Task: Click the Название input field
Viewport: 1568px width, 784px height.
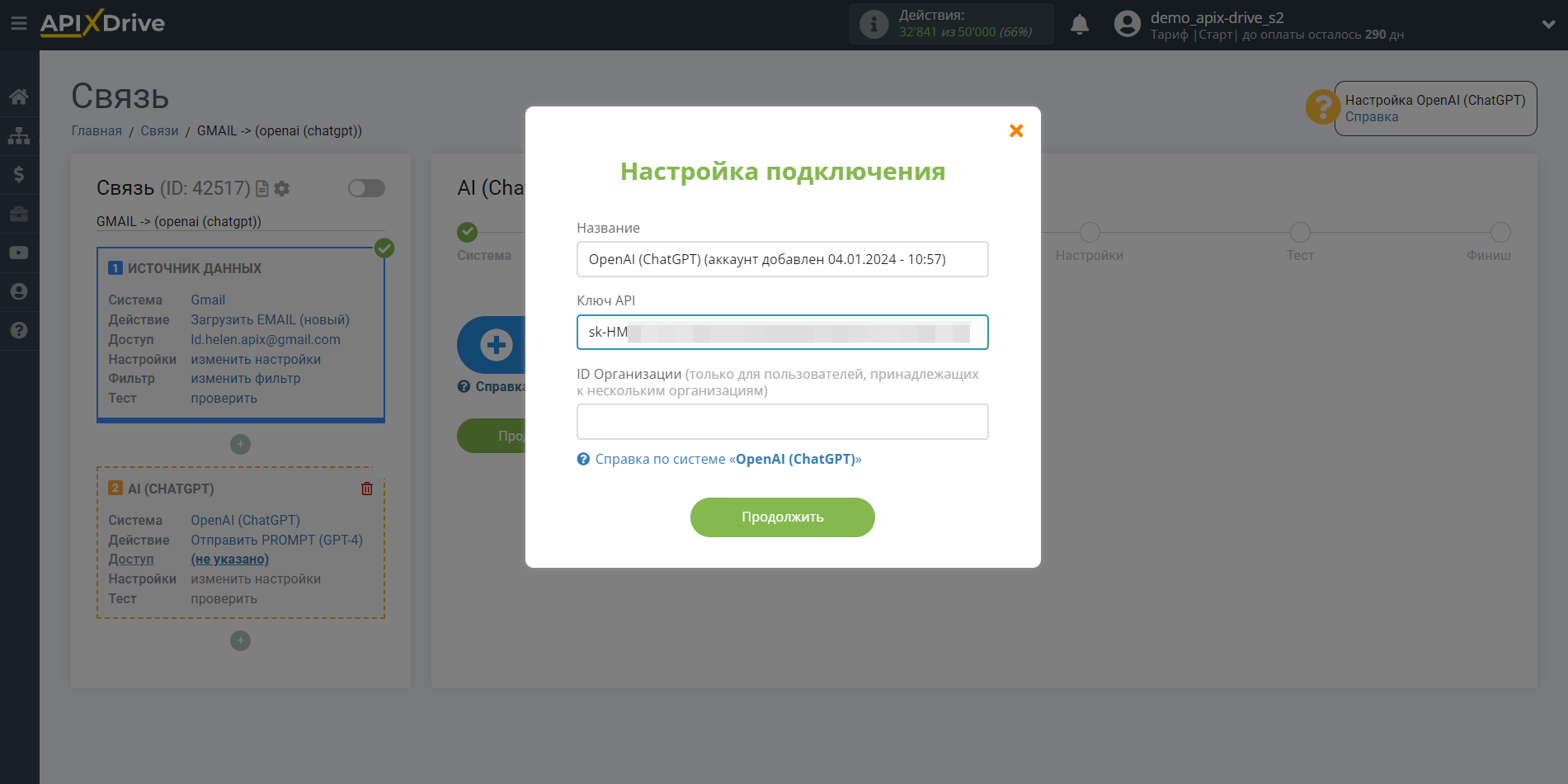Action: (x=782, y=259)
